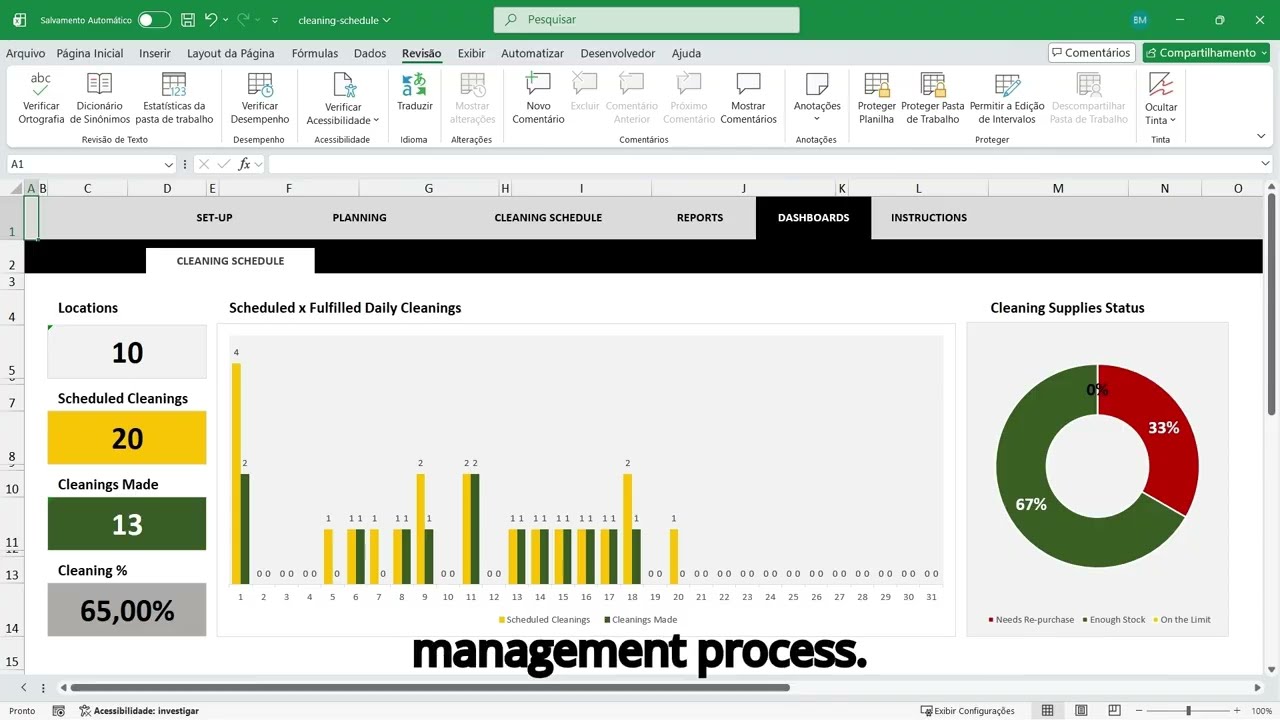1280x720 pixels.
Task: Click Ocultar Tinta tool
Action: click(x=1161, y=98)
